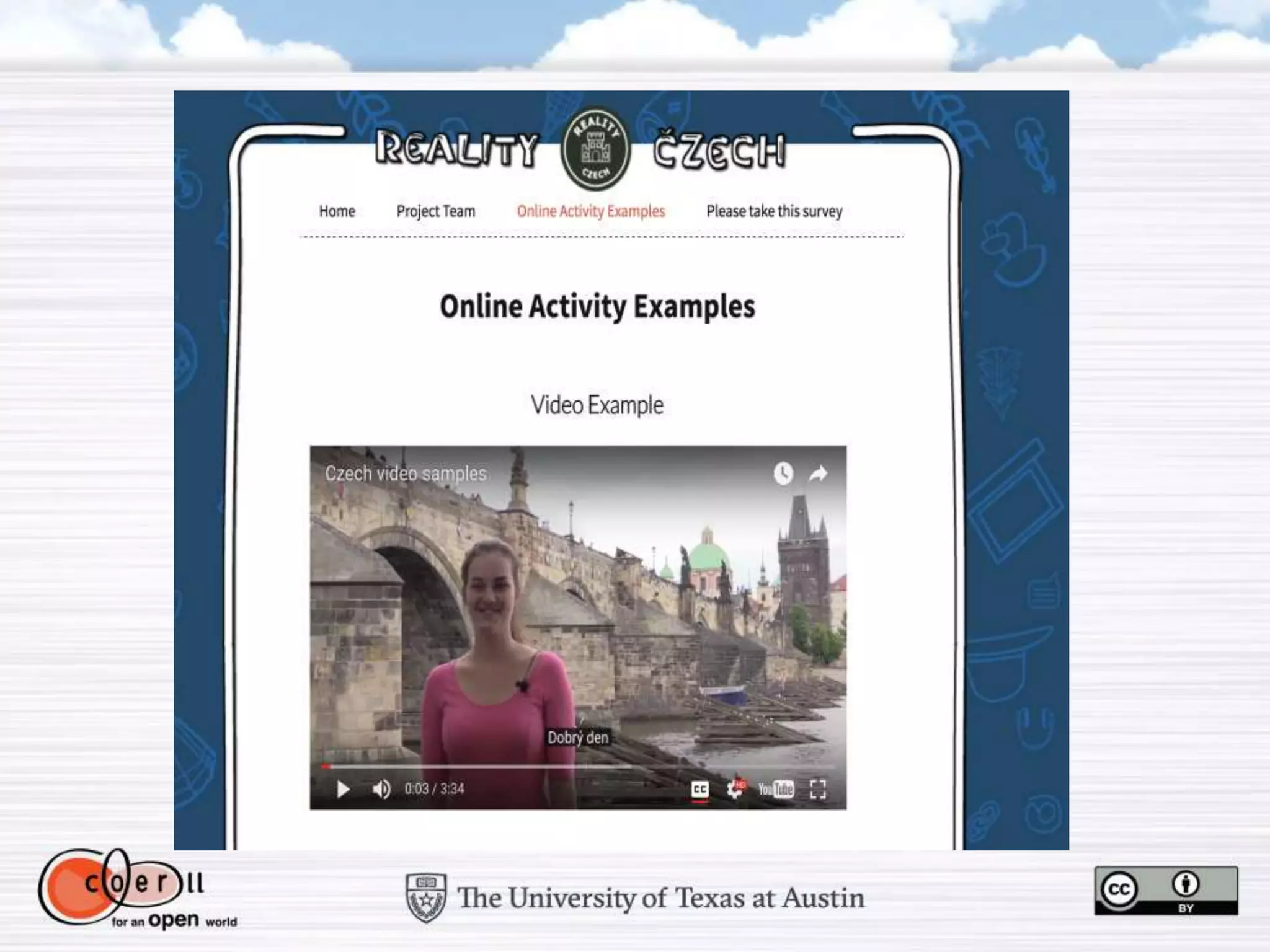Click the Dobrý den subtitle caption
Viewport: 1270px width, 952px height.
pos(578,738)
